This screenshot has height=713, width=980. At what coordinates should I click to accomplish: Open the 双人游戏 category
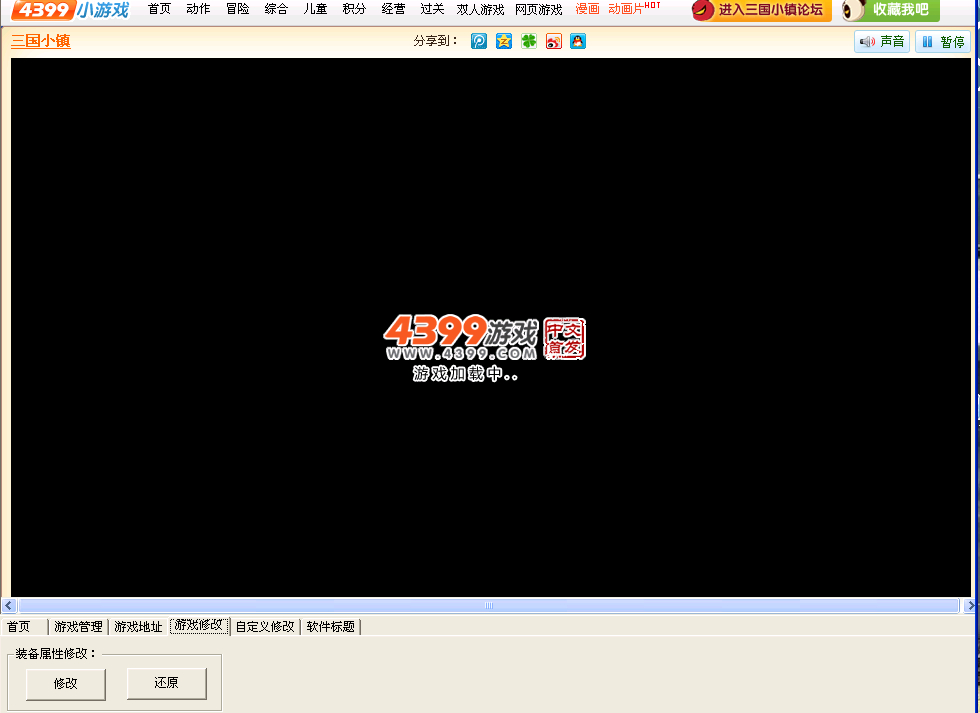coord(480,9)
